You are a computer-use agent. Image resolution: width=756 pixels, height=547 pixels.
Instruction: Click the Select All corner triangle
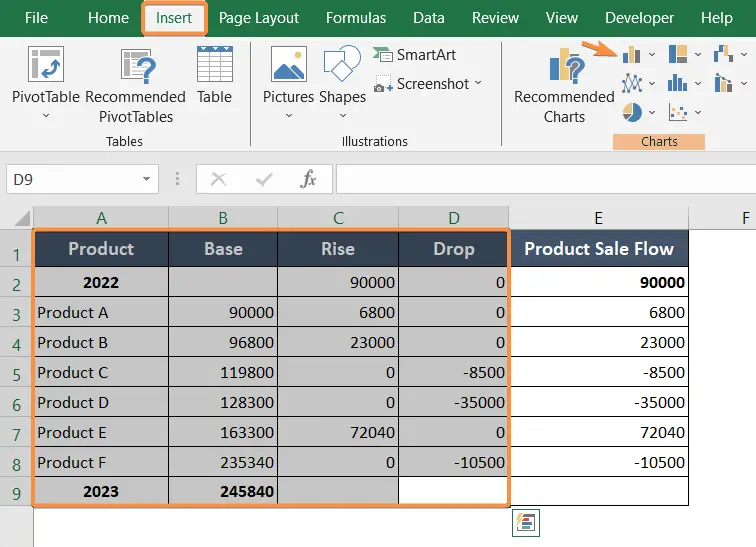22,218
